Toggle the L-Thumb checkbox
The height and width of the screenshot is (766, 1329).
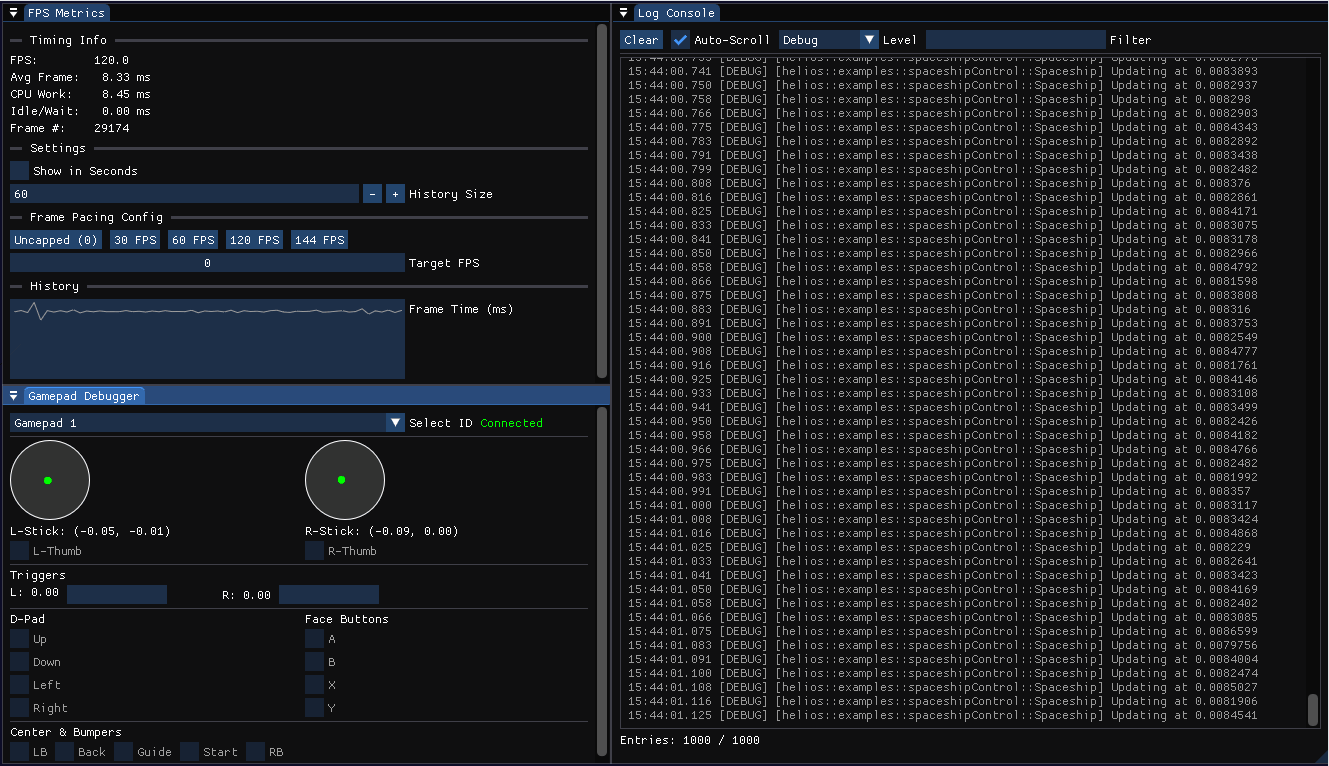20,551
